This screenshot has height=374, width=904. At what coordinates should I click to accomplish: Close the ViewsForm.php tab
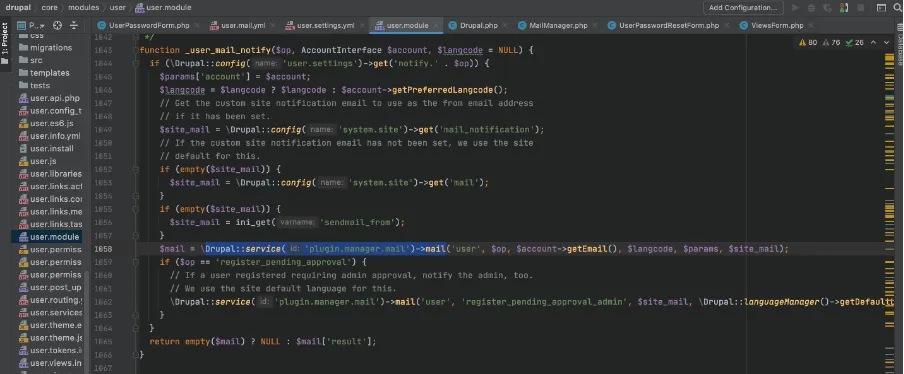click(x=810, y=25)
